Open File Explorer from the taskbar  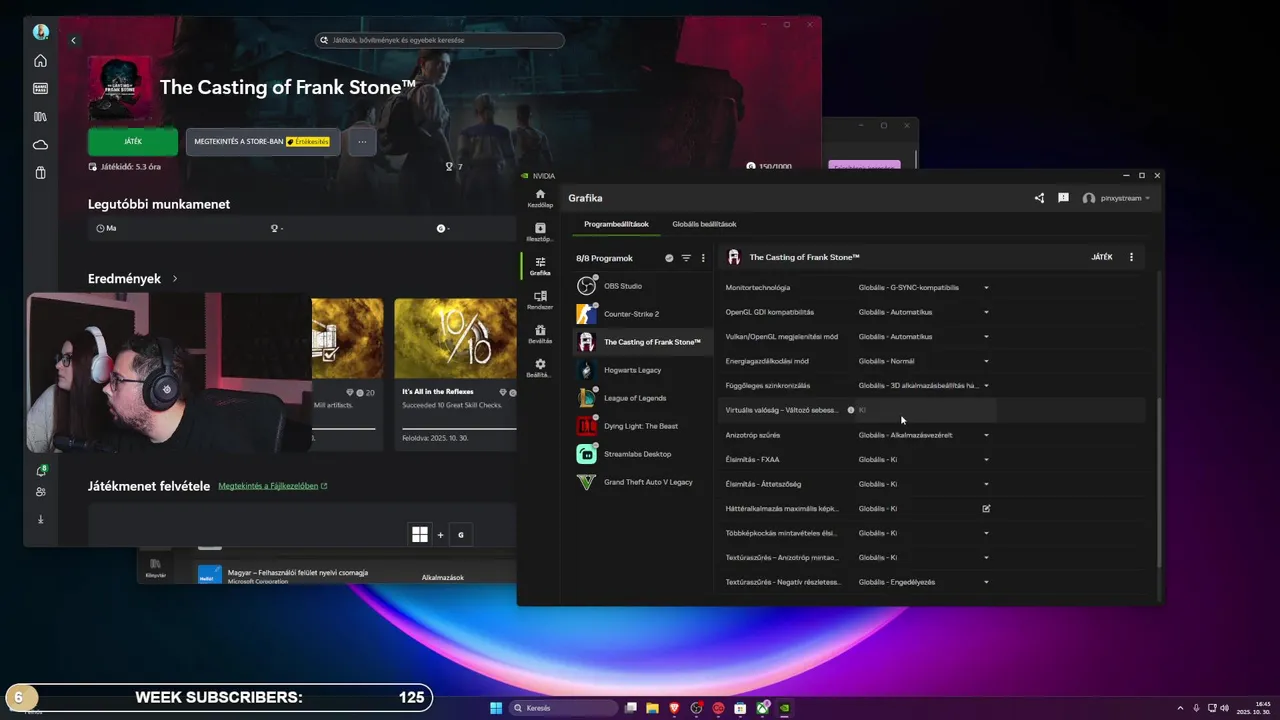pyautogui.click(x=653, y=708)
